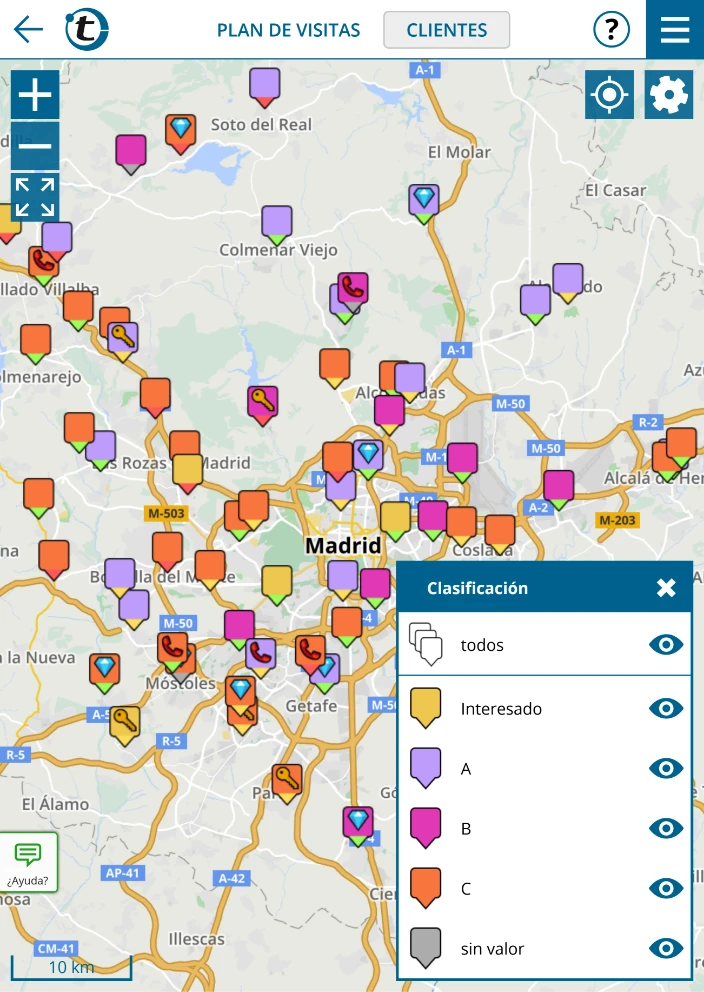The image size is (704, 992).
Task: Click the ¿Ayuda? chat button
Action: point(28,862)
